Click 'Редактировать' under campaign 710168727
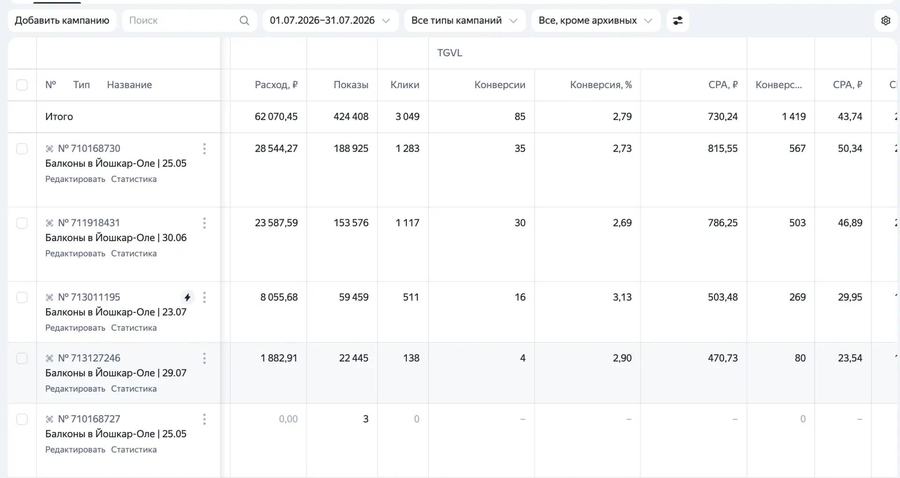 tap(75, 450)
